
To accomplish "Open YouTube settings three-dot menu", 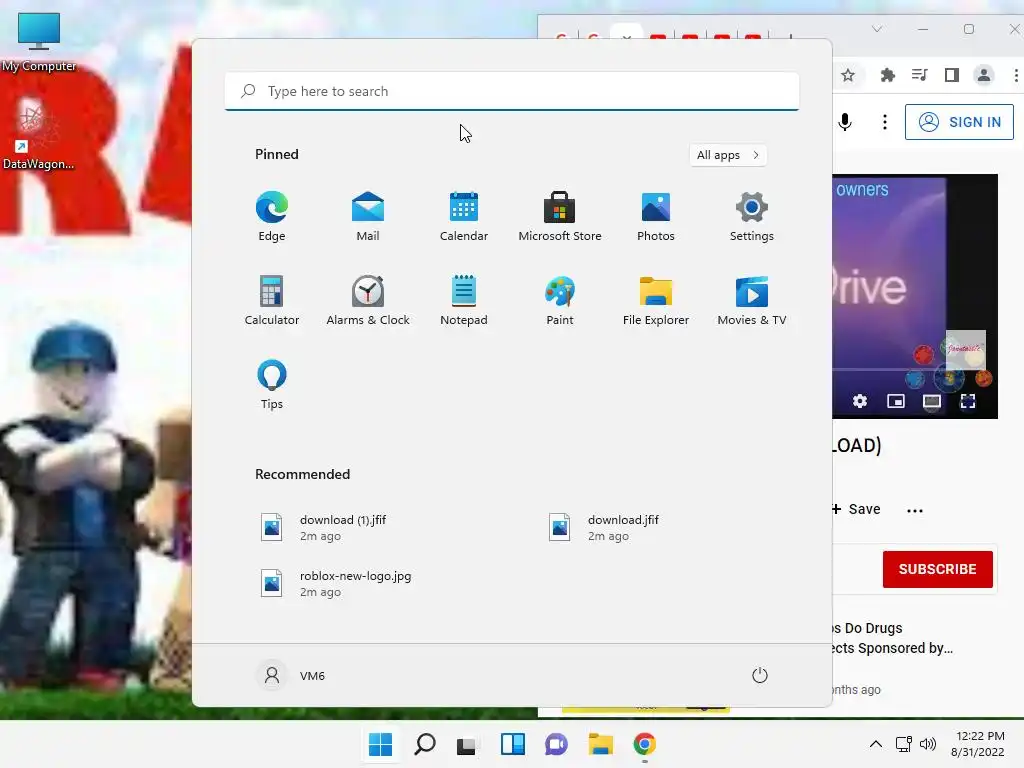I will tap(885, 122).
